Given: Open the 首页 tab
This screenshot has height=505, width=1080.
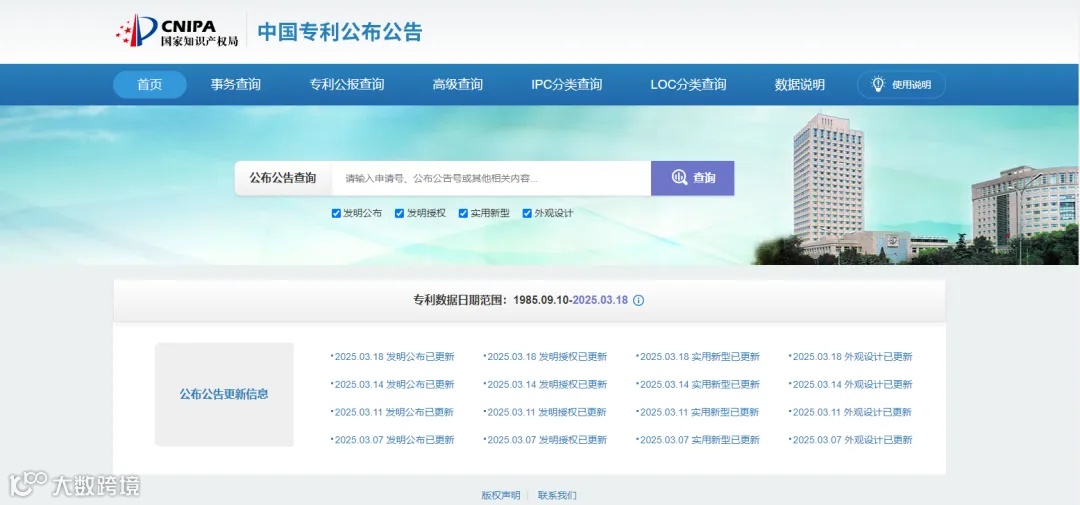Looking at the screenshot, I should [149, 85].
